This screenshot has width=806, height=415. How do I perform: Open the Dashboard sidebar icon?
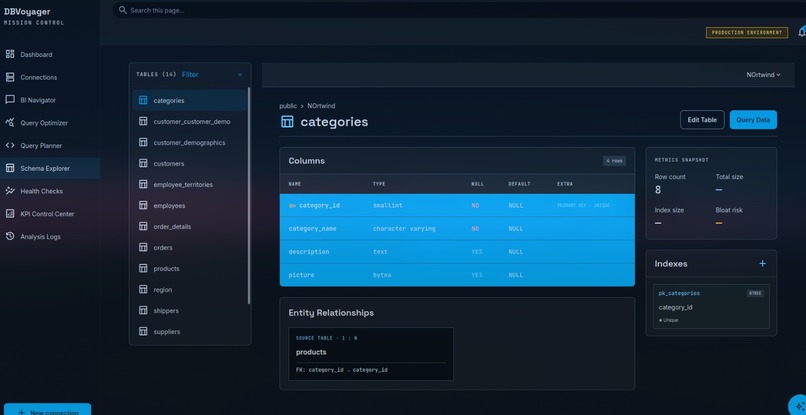point(10,54)
